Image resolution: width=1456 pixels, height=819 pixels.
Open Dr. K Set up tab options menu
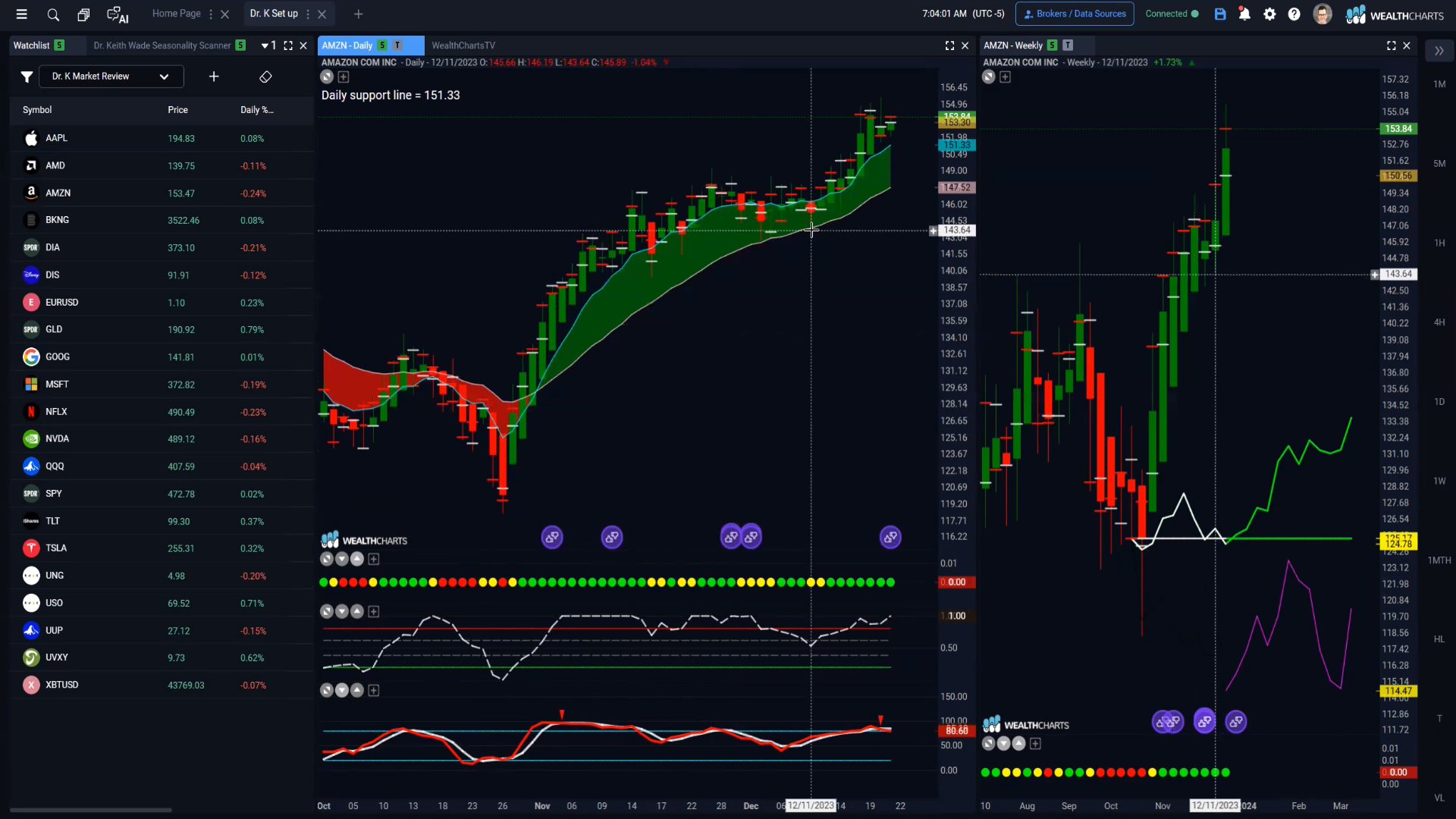(x=308, y=14)
